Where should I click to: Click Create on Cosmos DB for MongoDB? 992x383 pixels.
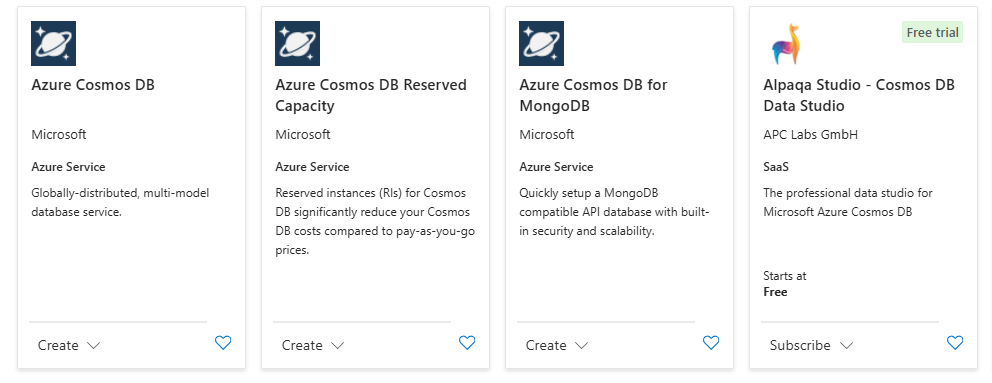point(546,345)
